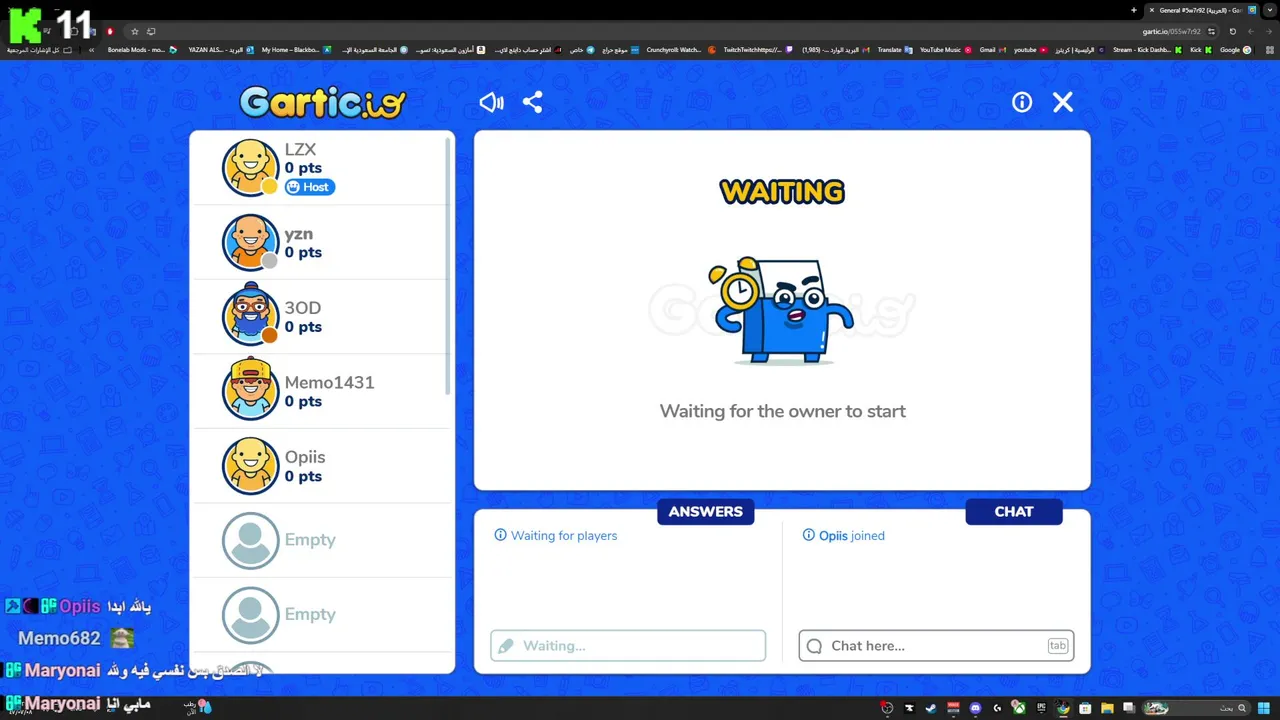Open the Gmail bookmark

pyautogui.click(x=993, y=50)
